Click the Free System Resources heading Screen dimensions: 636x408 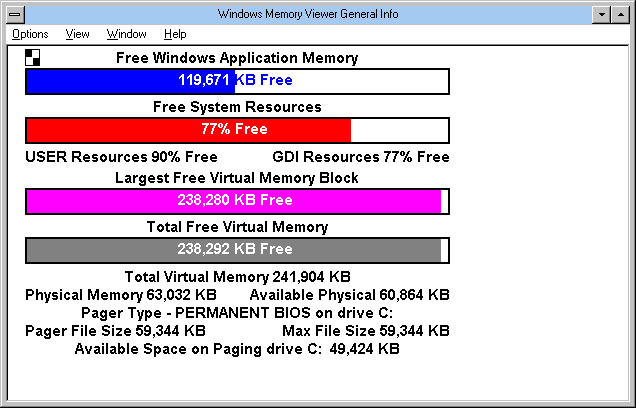click(x=237, y=107)
